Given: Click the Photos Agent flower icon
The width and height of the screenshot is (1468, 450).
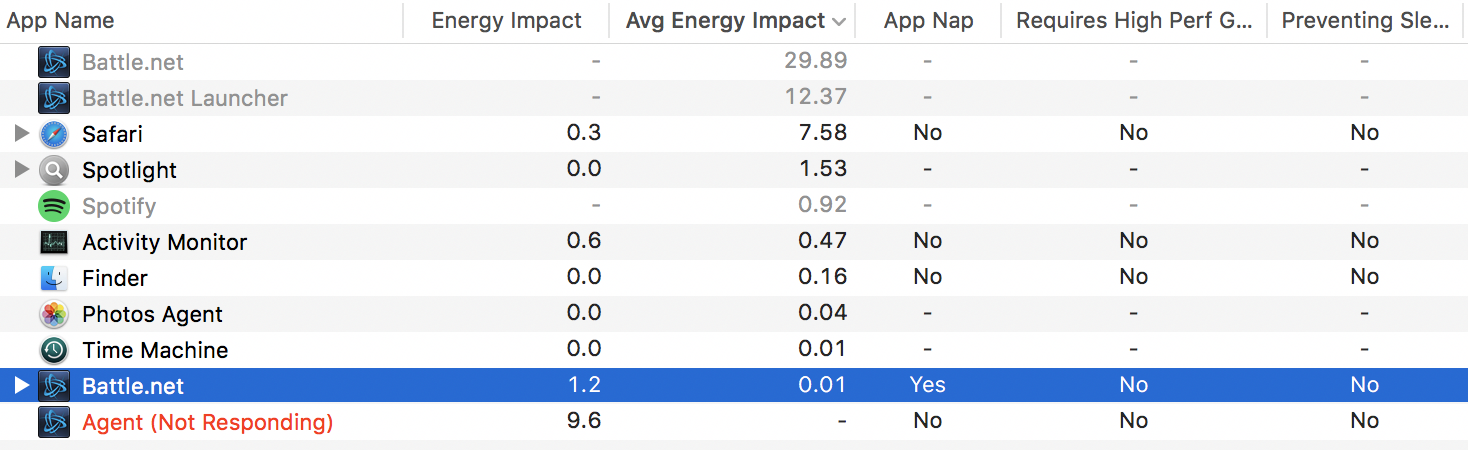Looking at the screenshot, I should click(54, 314).
